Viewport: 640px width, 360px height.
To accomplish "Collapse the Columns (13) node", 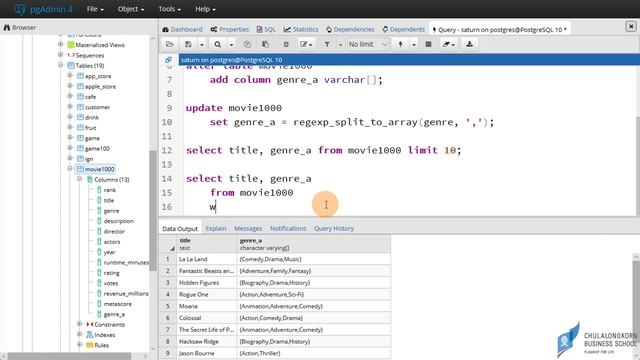I will click(x=80, y=179).
